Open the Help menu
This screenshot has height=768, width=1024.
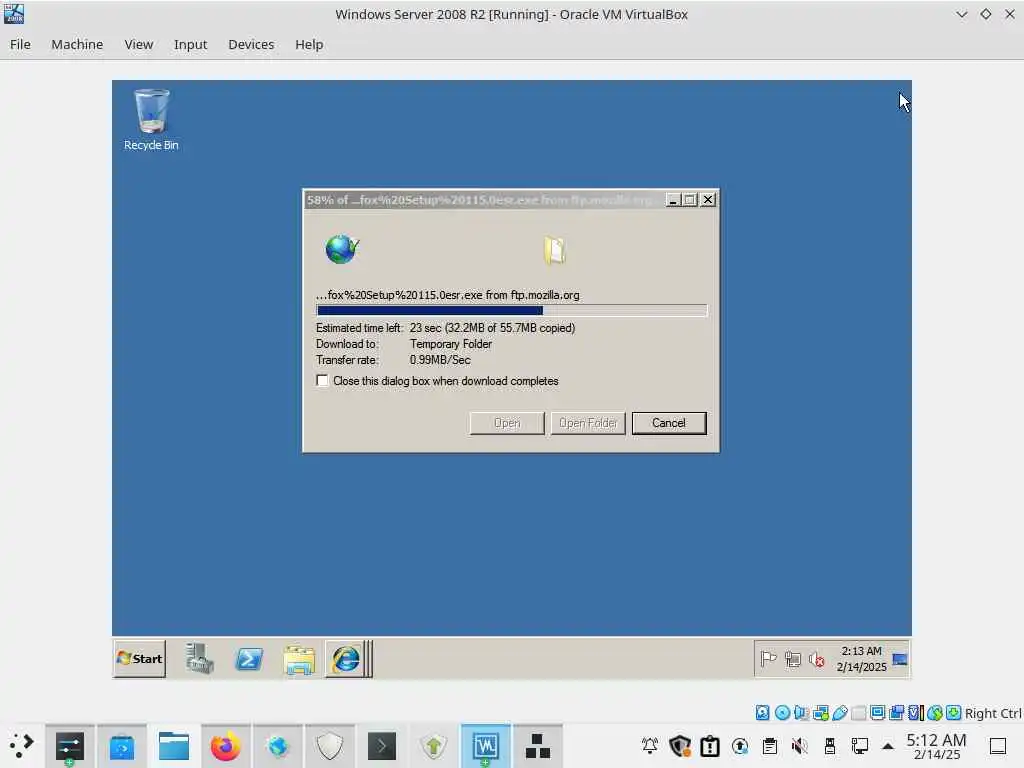pos(309,44)
